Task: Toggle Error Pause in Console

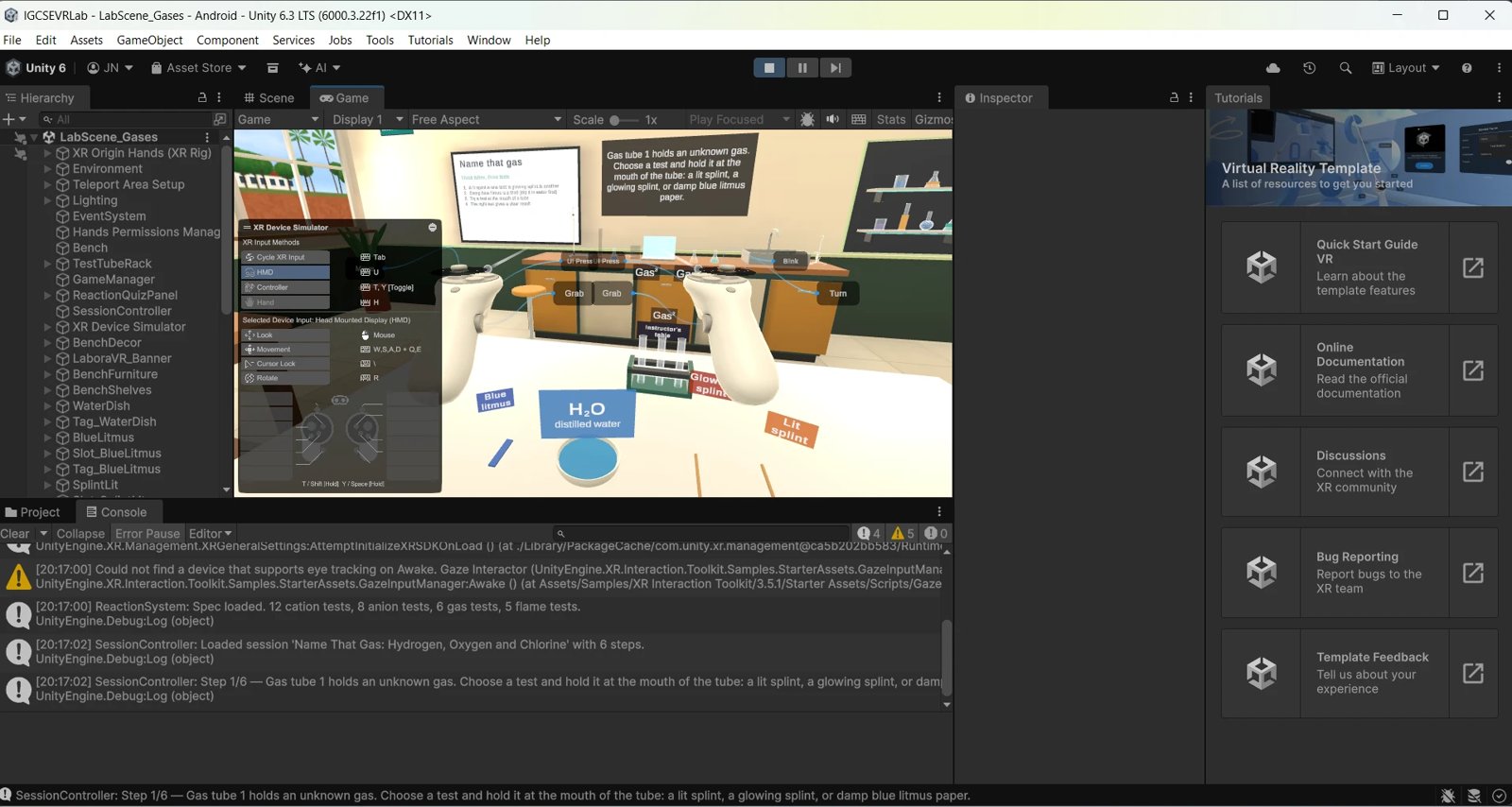Action: 147,534
